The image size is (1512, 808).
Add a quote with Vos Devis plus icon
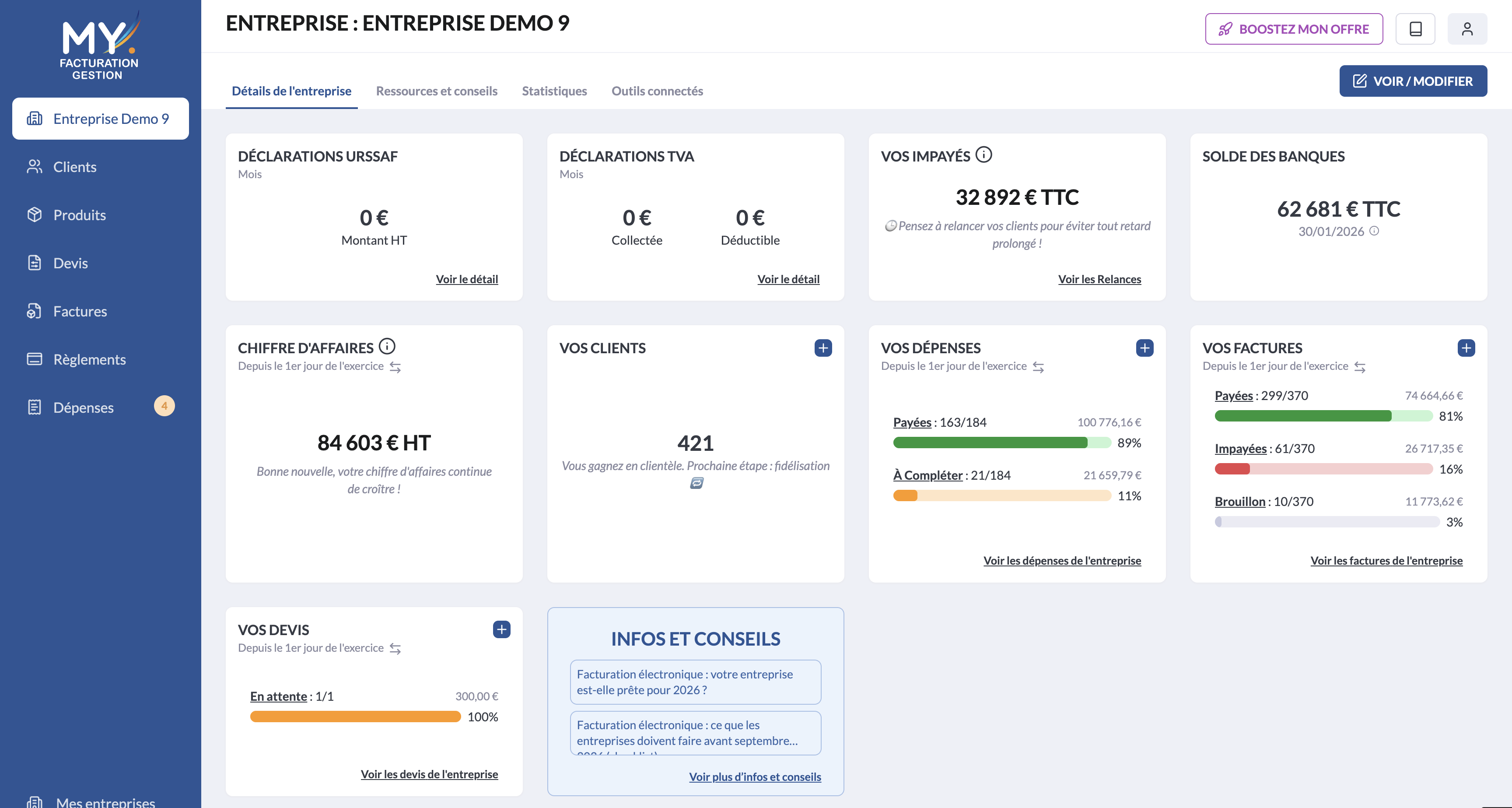click(501, 629)
